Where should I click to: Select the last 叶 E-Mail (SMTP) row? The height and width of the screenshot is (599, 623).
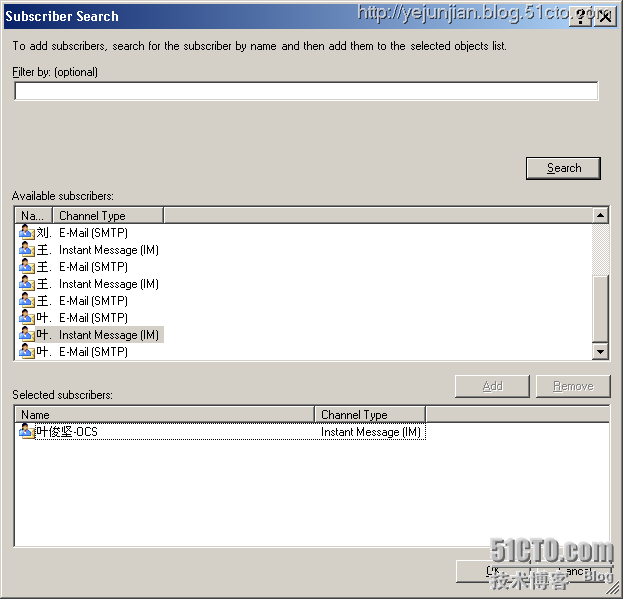pos(89,352)
